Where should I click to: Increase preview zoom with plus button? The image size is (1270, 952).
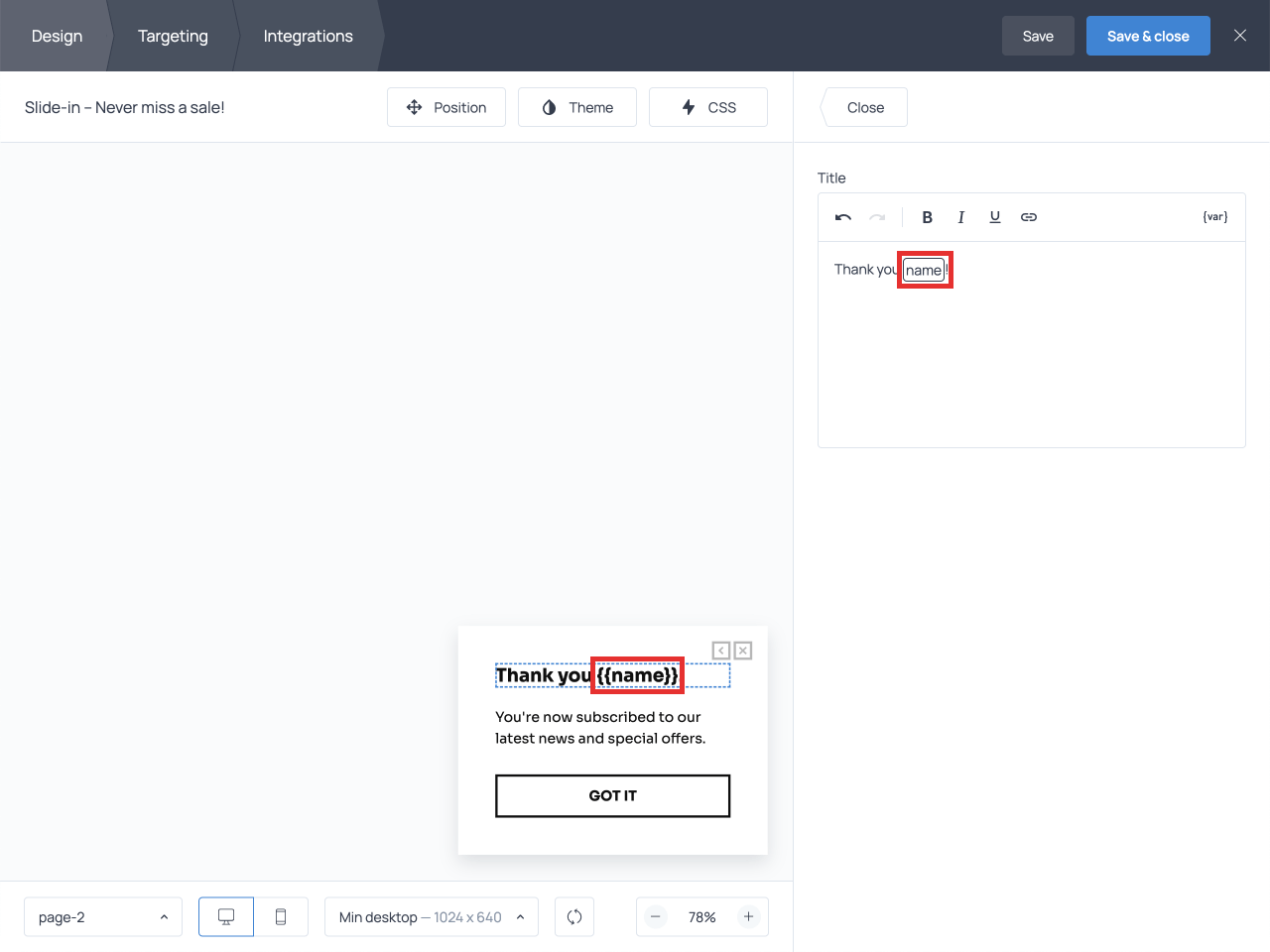click(x=749, y=917)
